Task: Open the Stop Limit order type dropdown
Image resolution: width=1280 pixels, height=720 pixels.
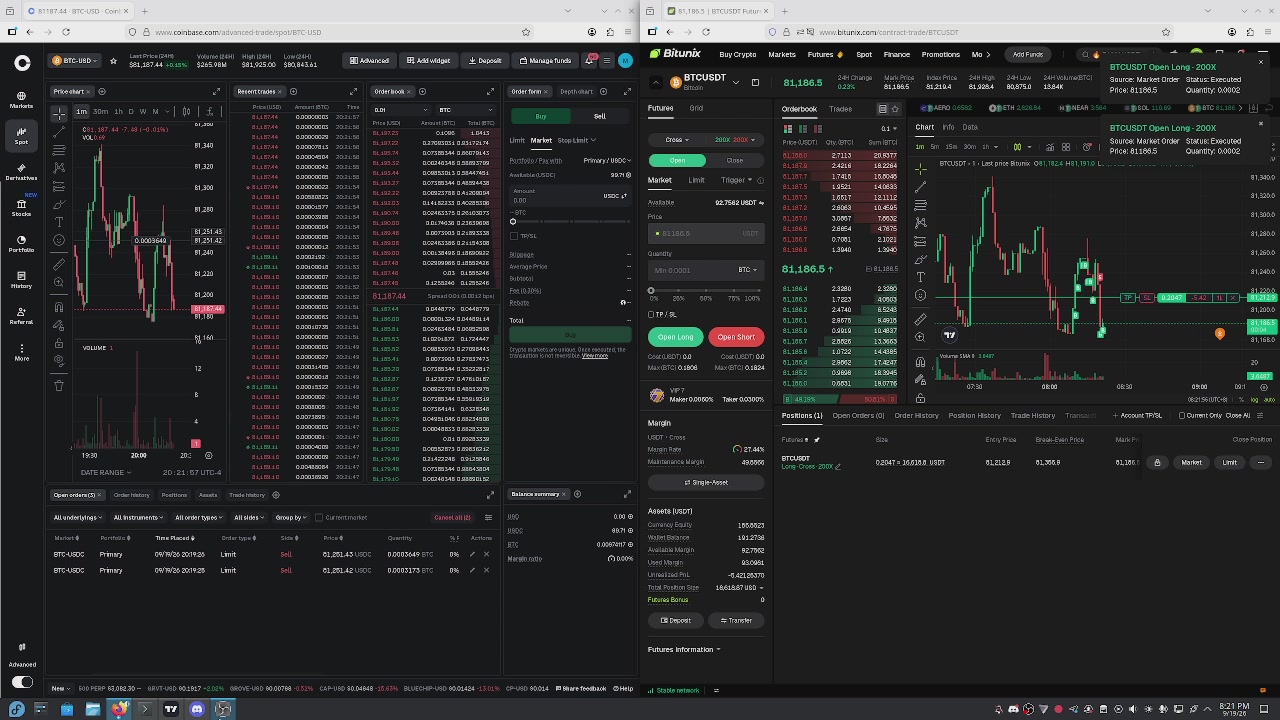Action: [x=576, y=141]
